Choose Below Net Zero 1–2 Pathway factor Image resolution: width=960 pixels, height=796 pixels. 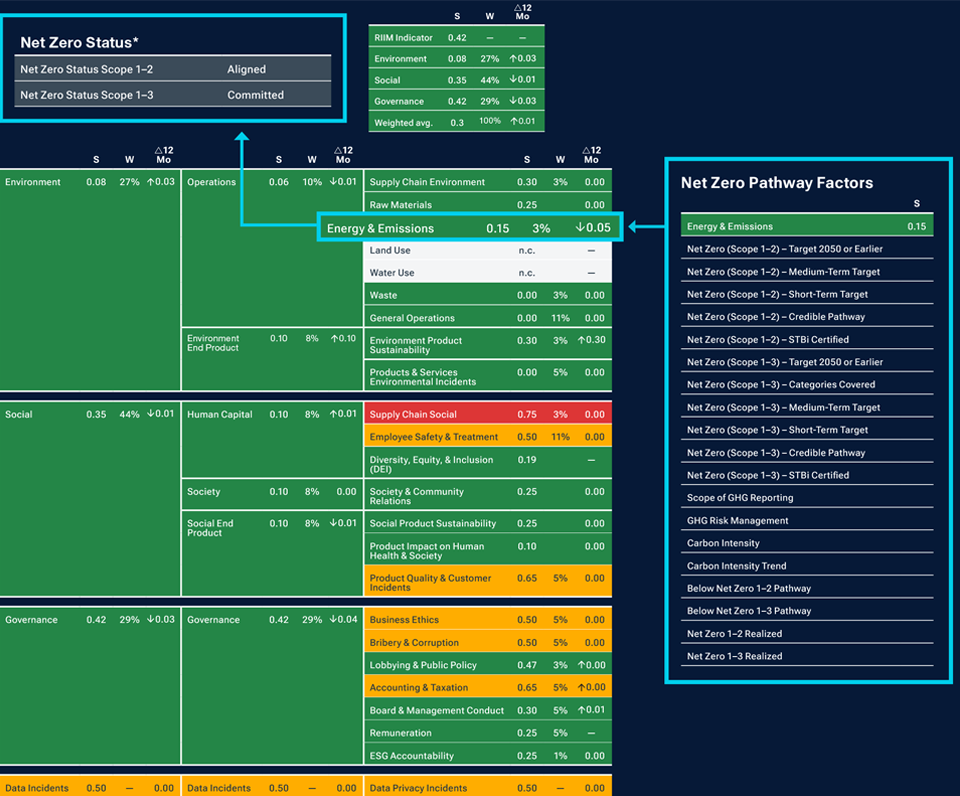[x=807, y=589]
